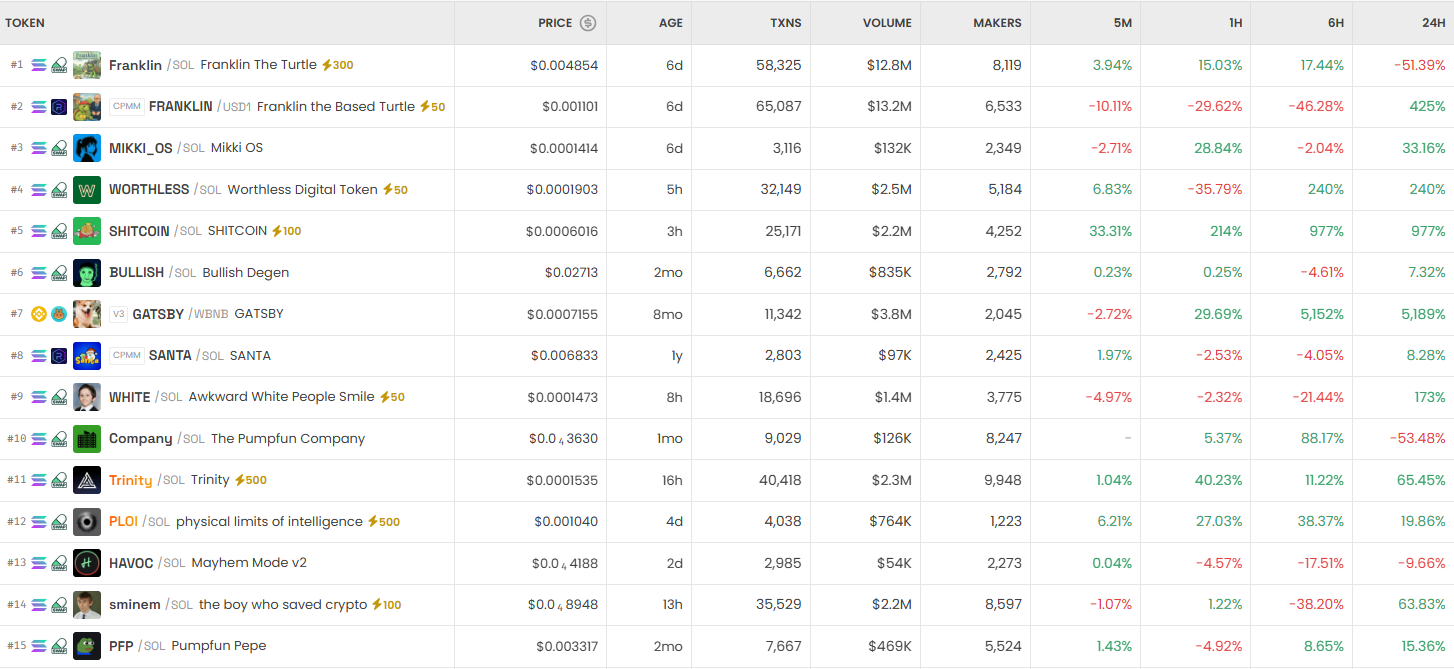
Task: Sort by 24H change column header
Action: (x=1431, y=23)
